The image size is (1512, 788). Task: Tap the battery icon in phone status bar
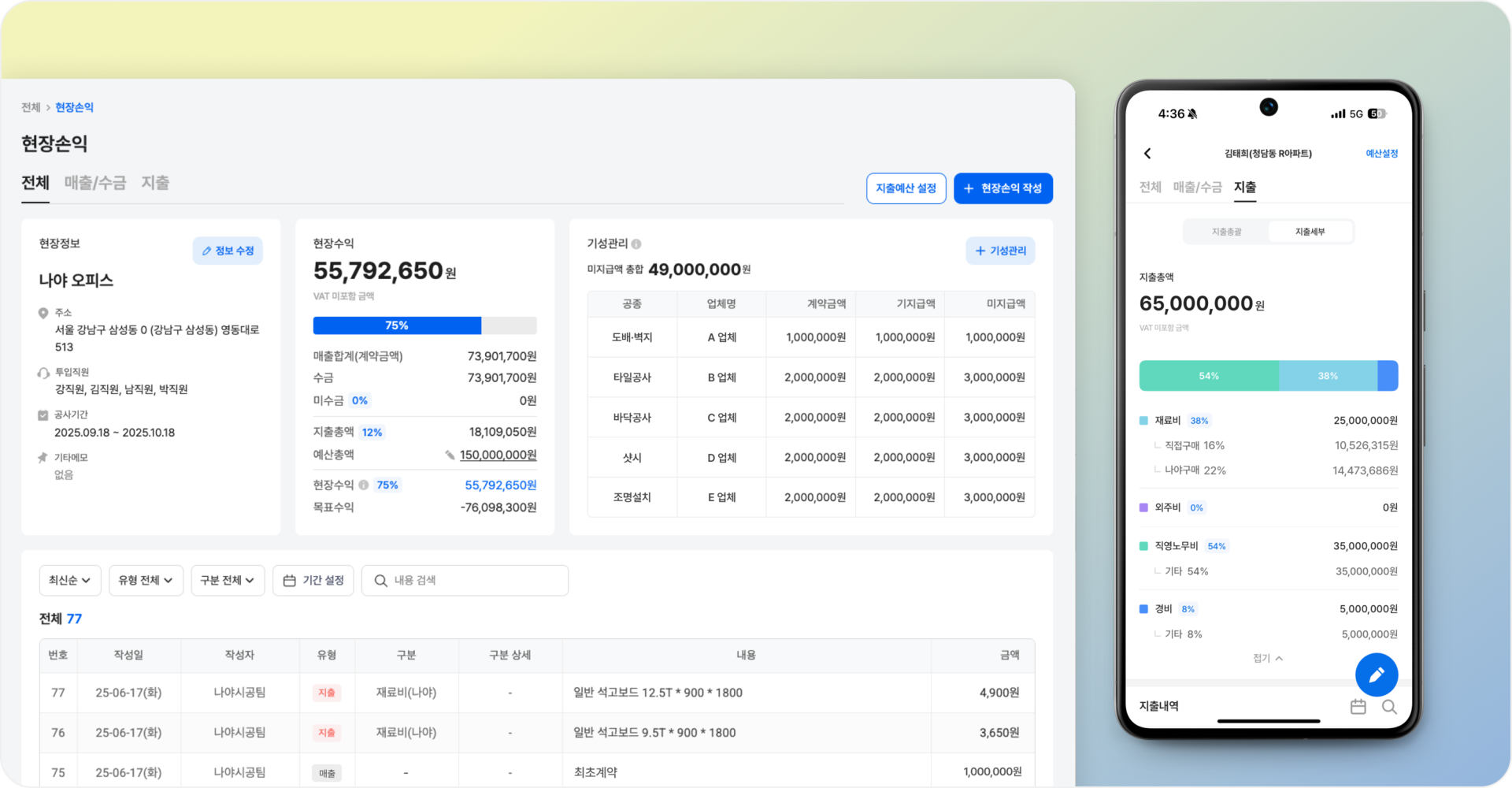[x=1377, y=114]
